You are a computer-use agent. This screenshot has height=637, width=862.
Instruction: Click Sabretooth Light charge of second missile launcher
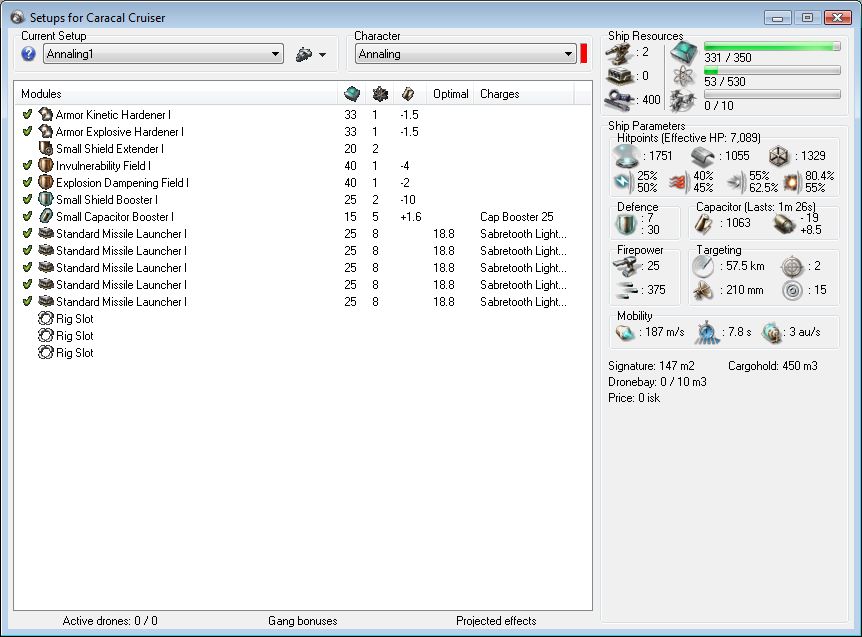coord(523,251)
